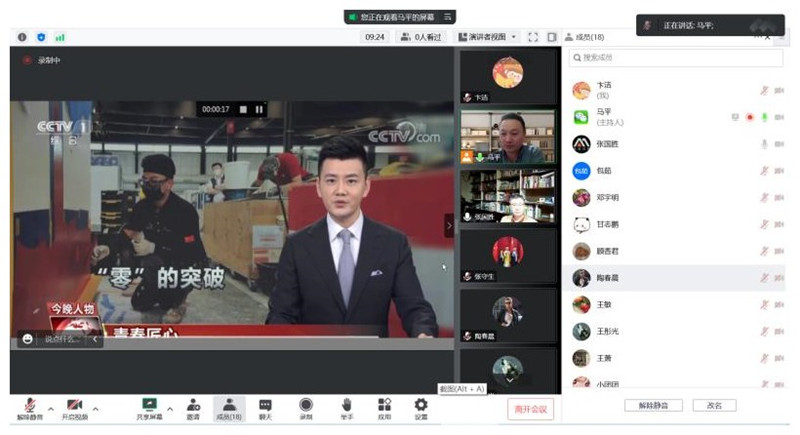Image resolution: width=800 pixels, height=435 pixels.
Task: Click the down chevron at the bottom of the video strip
Action: point(509,380)
